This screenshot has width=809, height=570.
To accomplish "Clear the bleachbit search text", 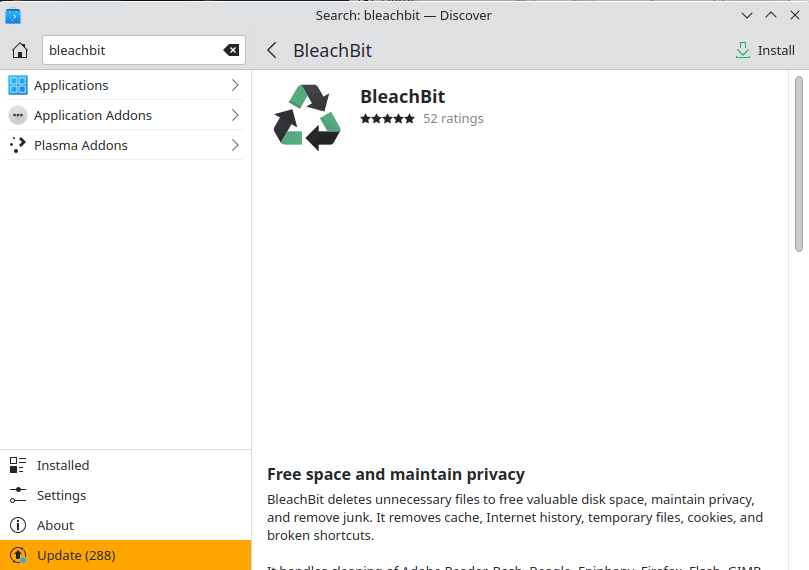I will click(231, 50).
